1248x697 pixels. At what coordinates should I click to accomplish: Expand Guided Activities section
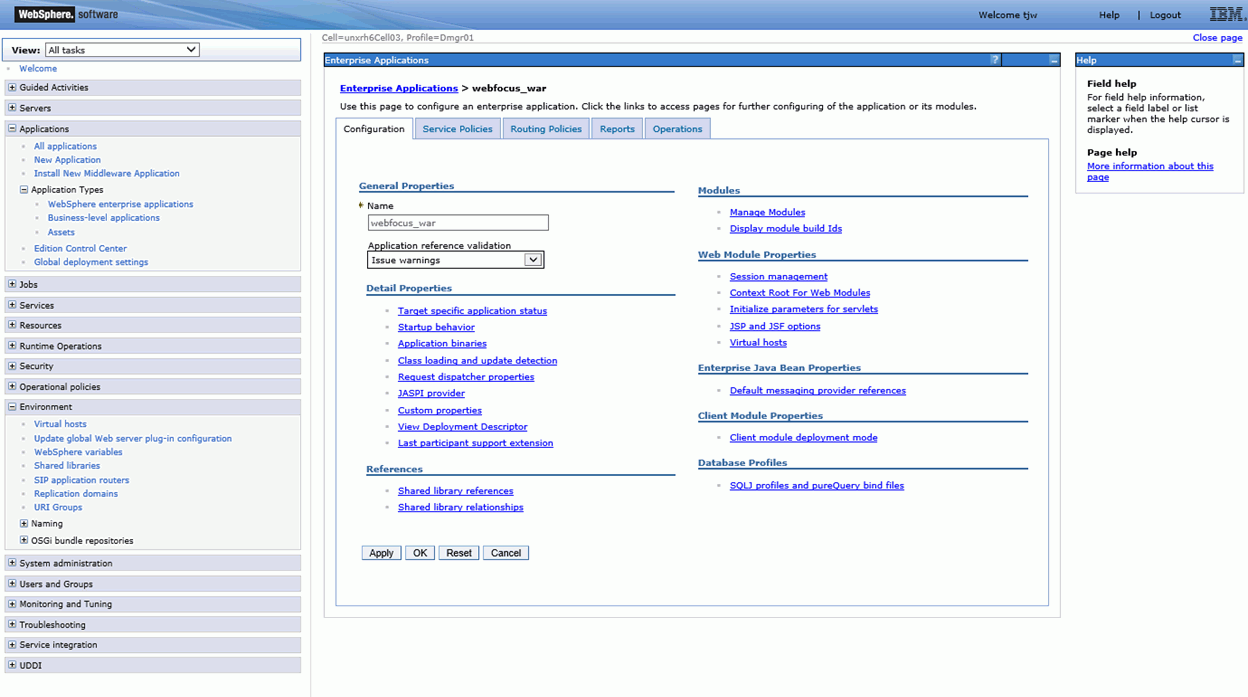click(x=12, y=87)
